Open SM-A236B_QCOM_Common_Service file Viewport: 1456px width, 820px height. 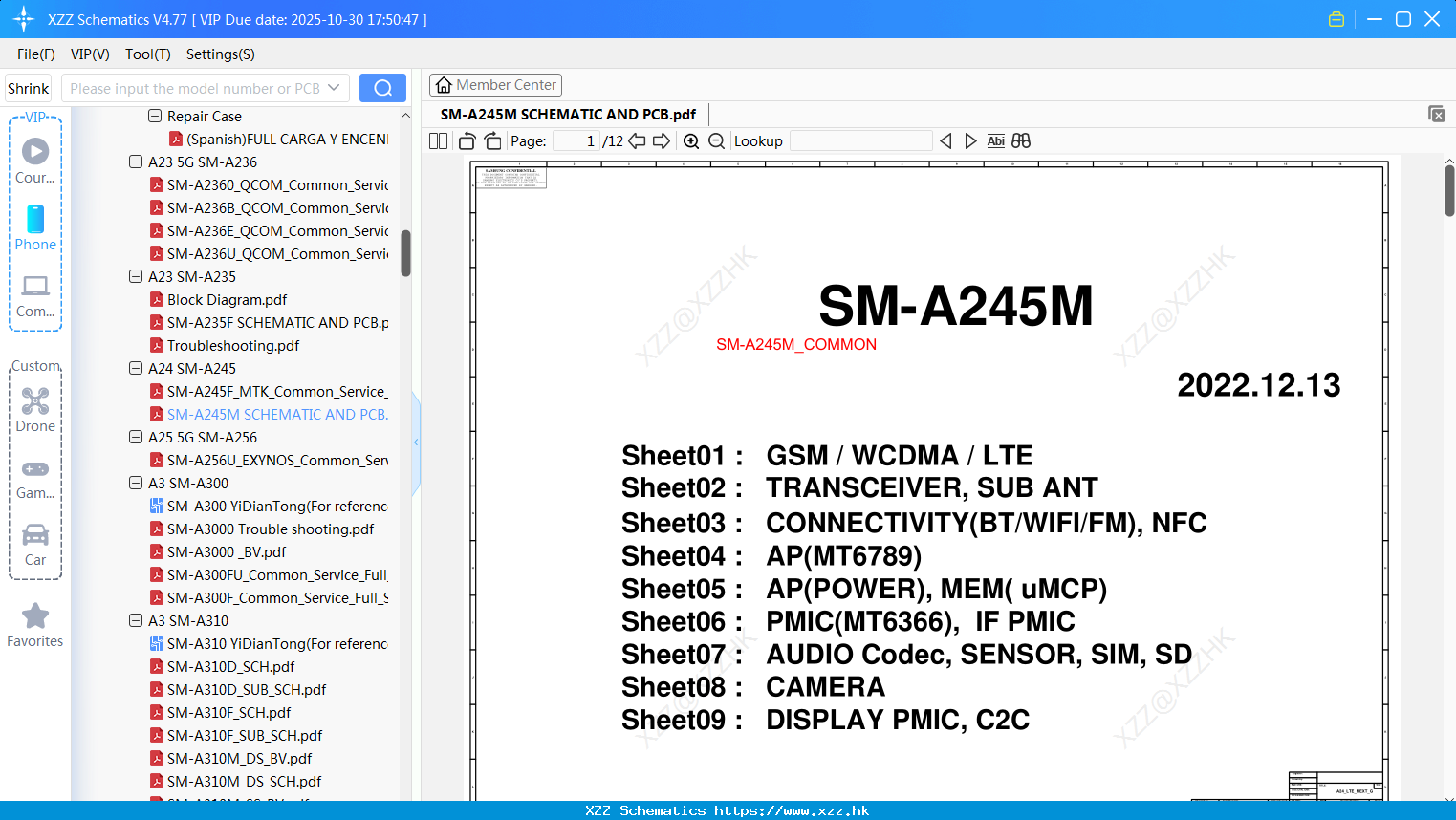click(269, 207)
